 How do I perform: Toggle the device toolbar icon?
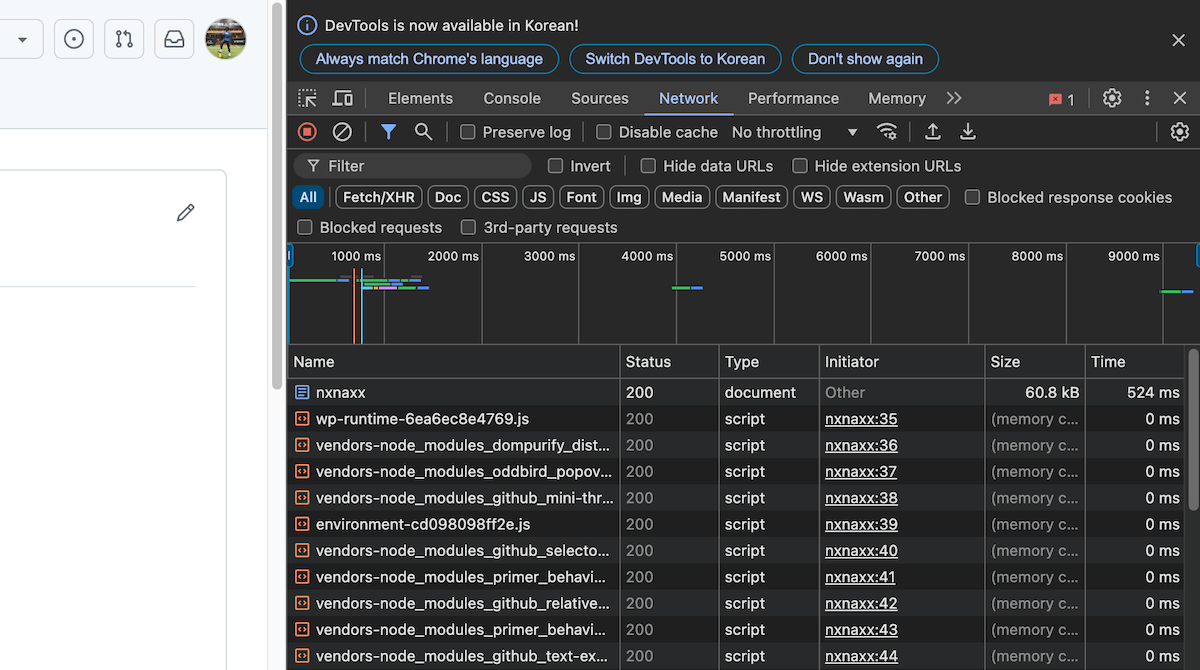click(x=342, y=98)
